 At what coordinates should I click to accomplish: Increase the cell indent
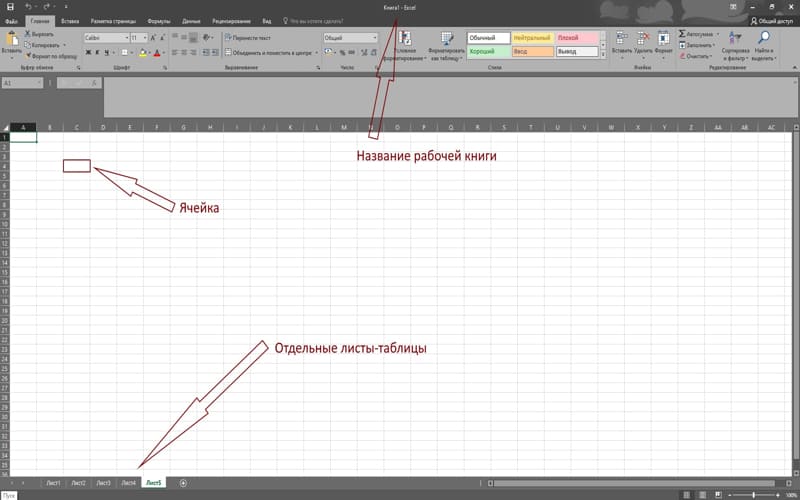coord(215,53)
